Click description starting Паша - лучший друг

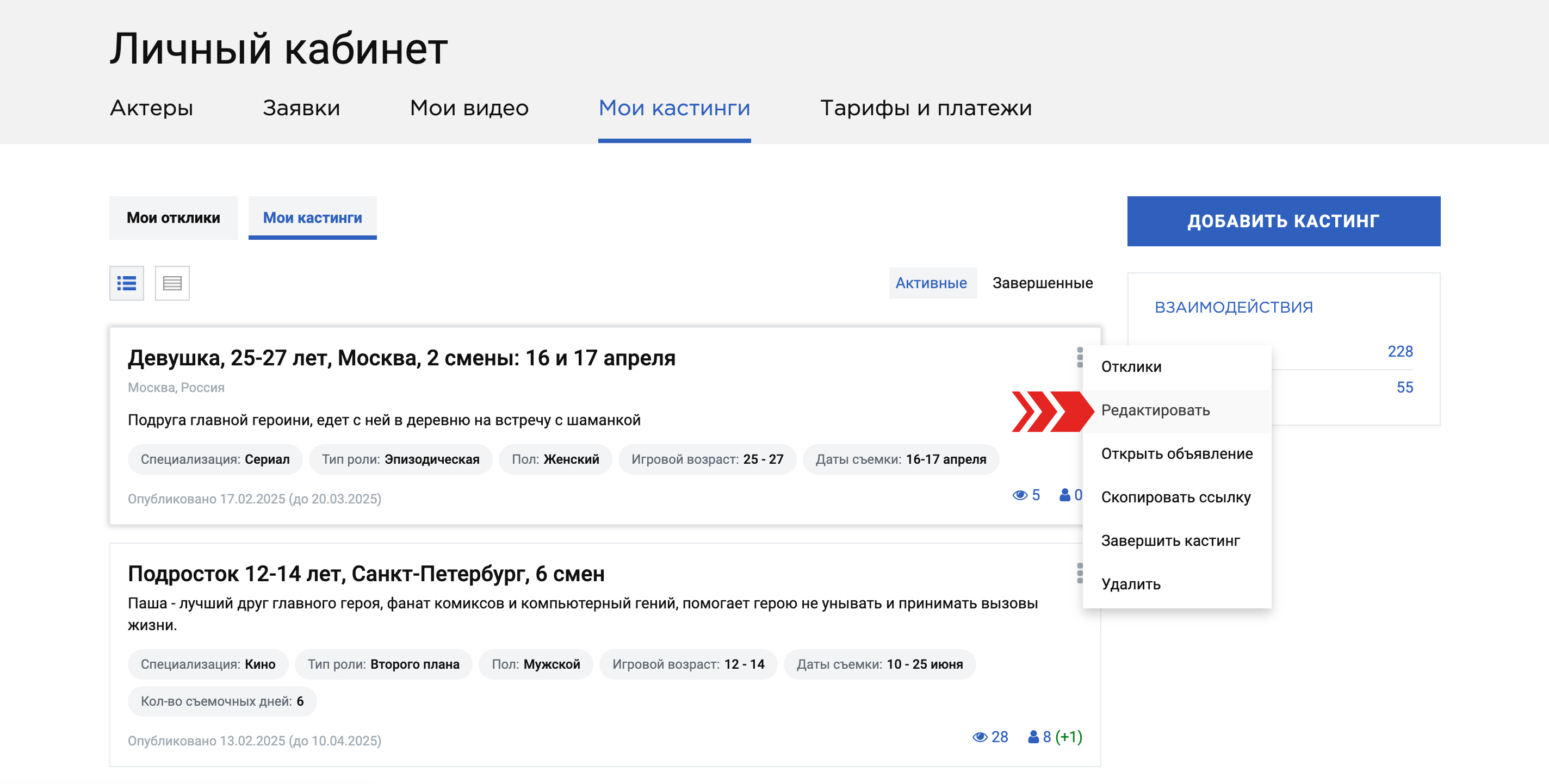[x=583, y=614]
